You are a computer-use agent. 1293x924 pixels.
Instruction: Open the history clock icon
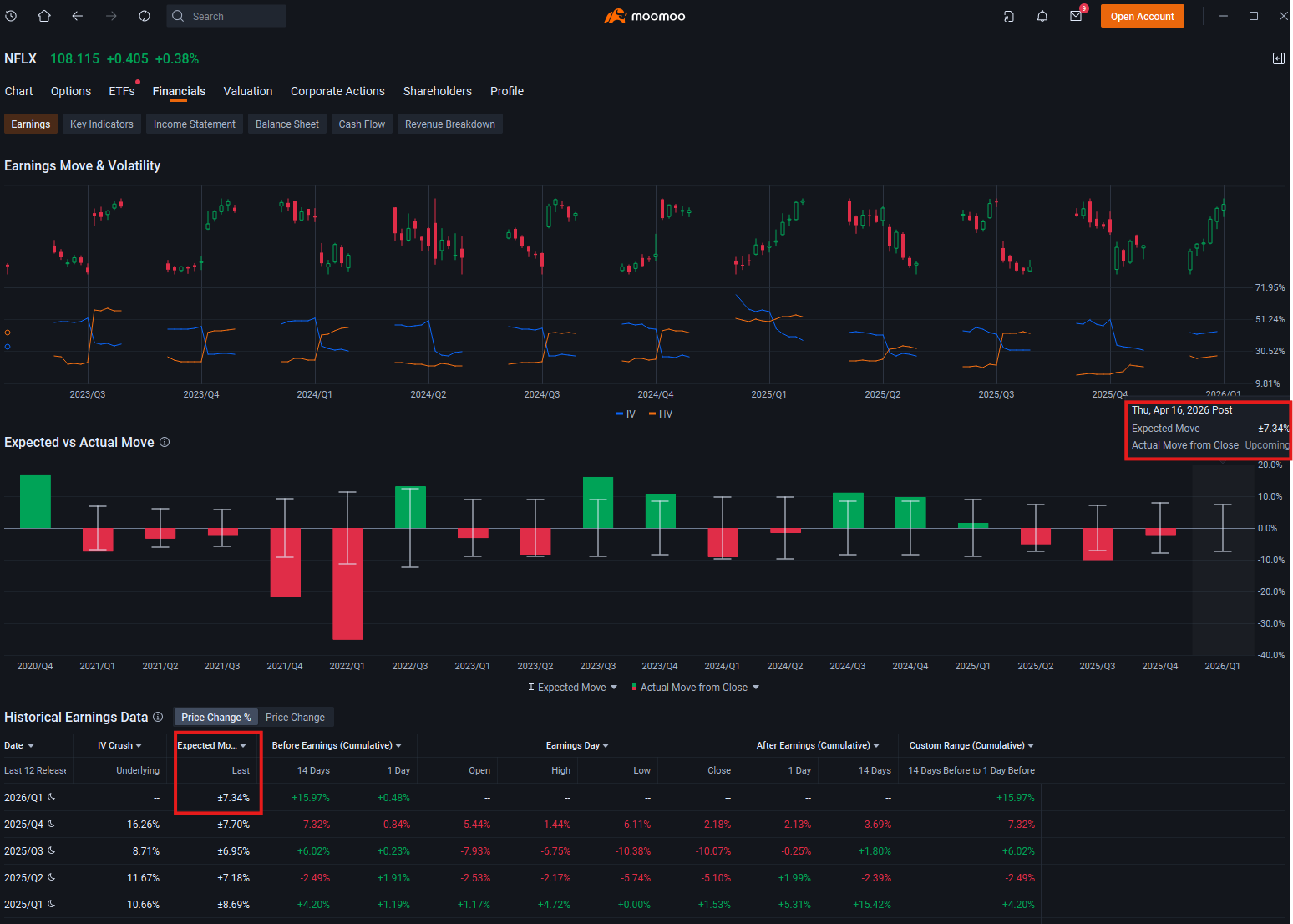pos(11,16)
